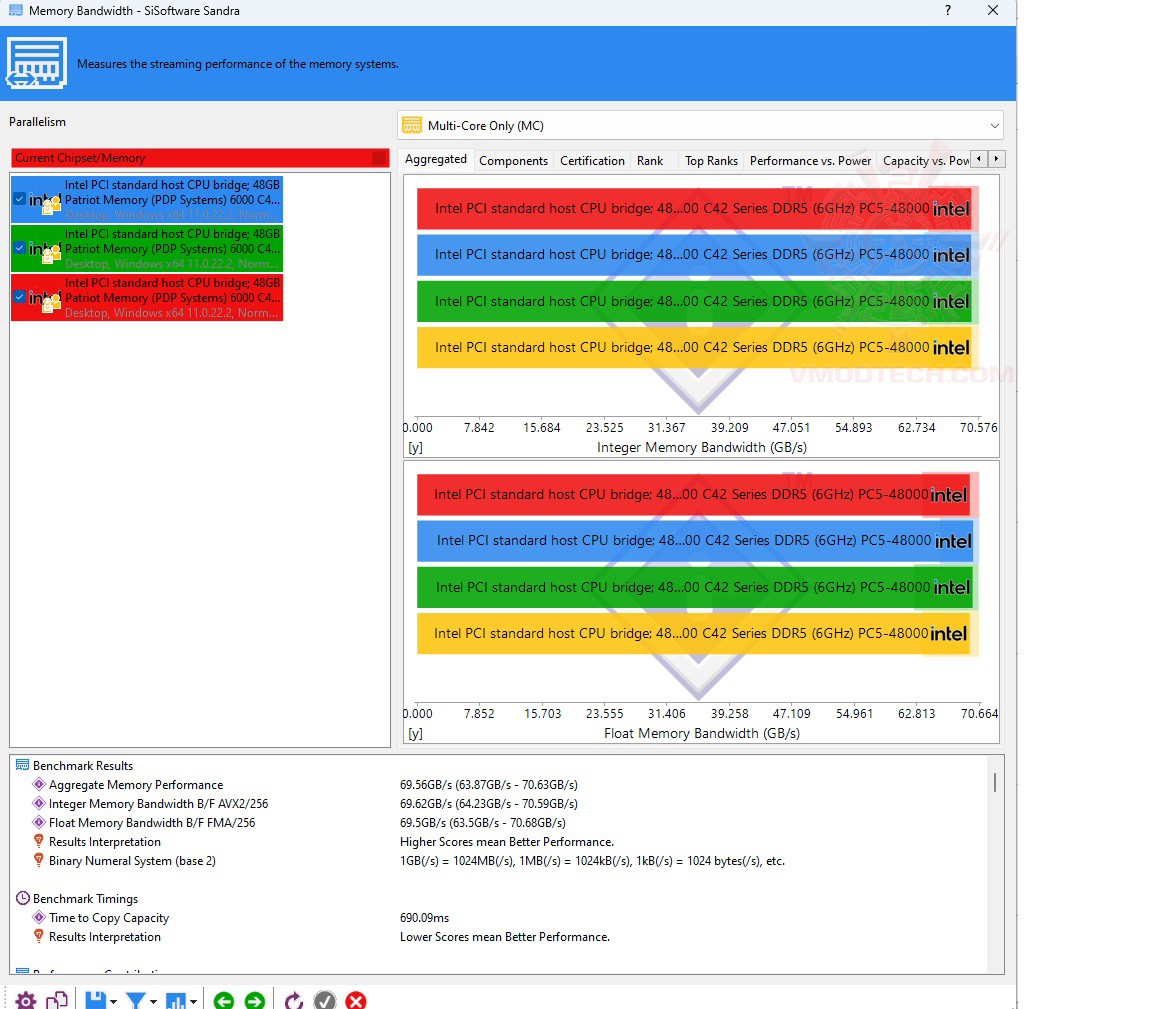1152x1009 pixels.
Task: Open the filter funnel dropdown arrow
Action: 153,1002
